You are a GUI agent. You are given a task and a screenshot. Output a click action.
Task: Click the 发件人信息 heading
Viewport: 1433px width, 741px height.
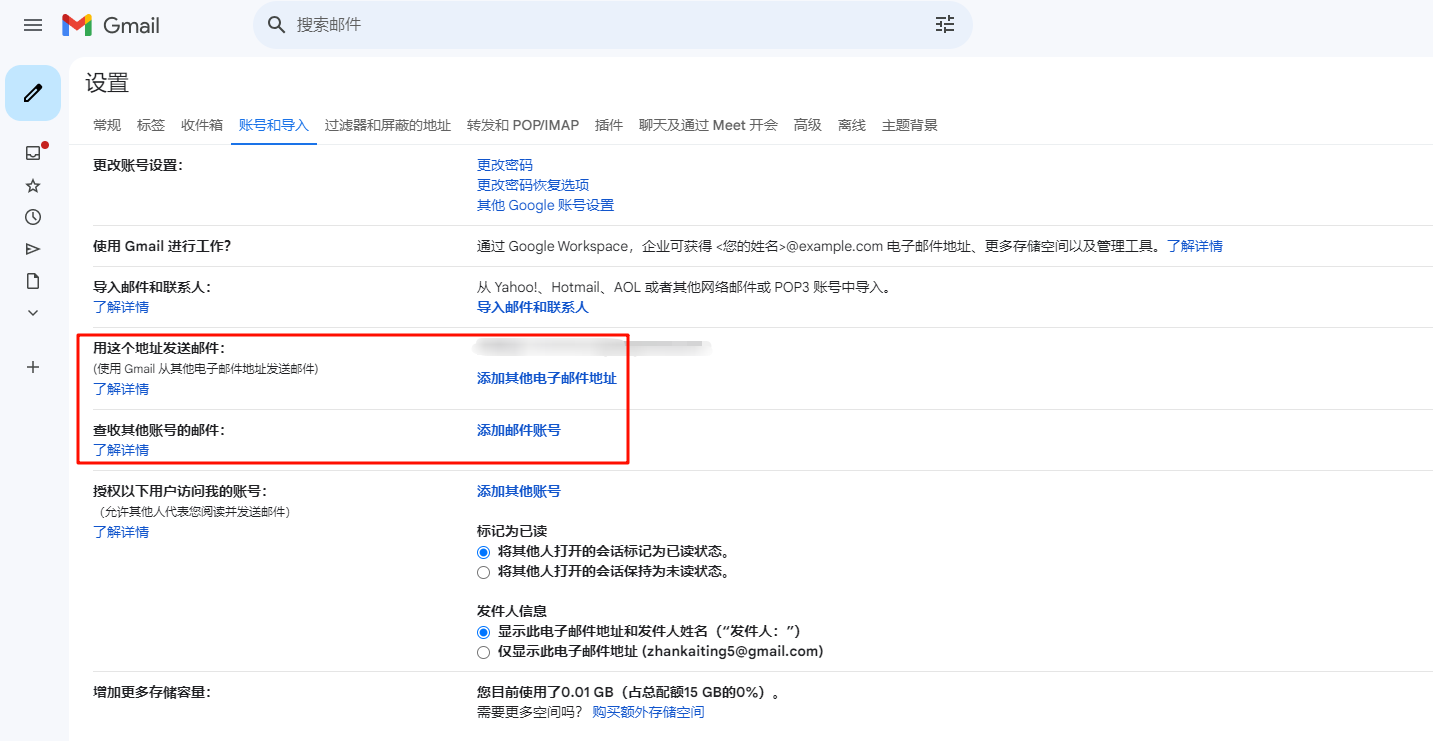point(512,611)
